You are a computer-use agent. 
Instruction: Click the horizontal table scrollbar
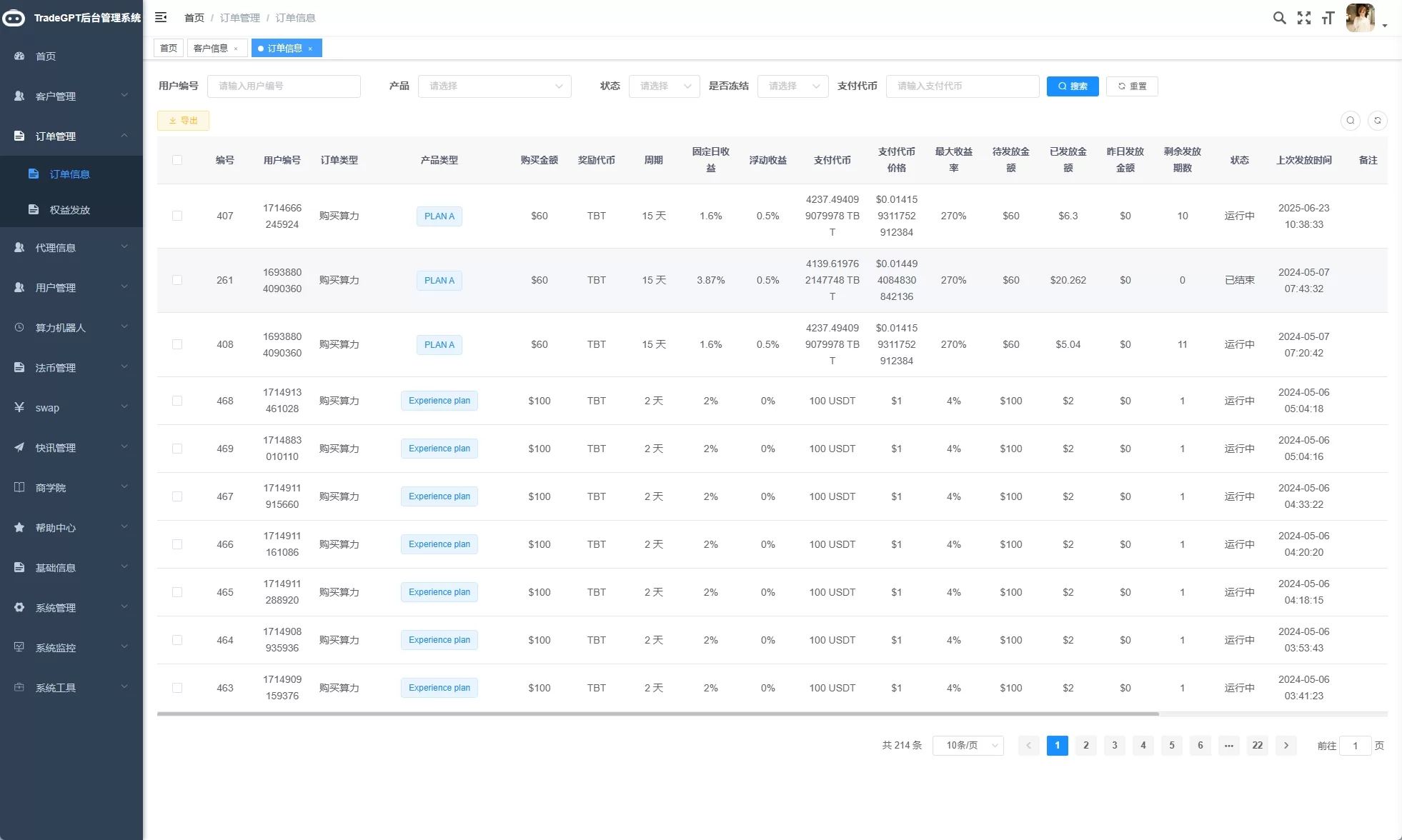point(657,714)
